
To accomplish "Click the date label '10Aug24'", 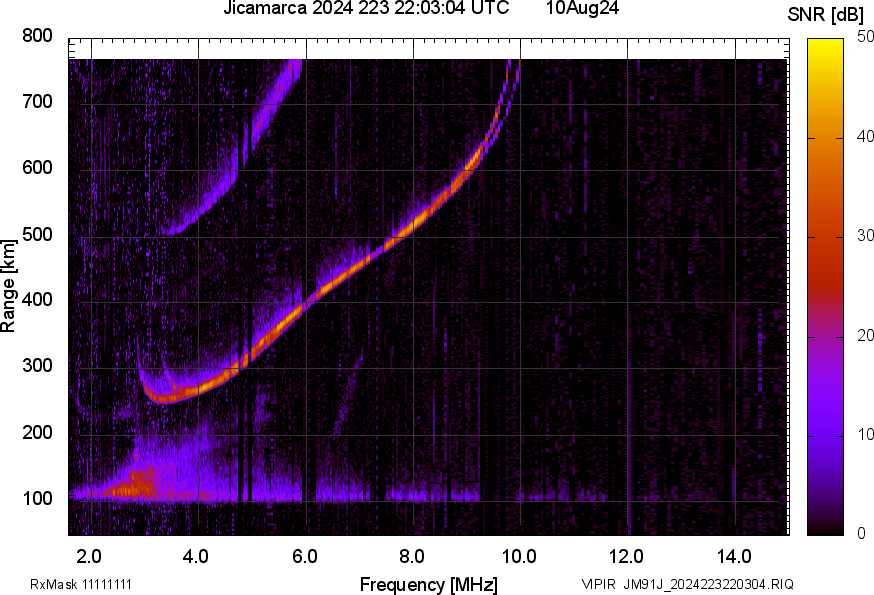I will pyautogui.click(x=582, y=8).
